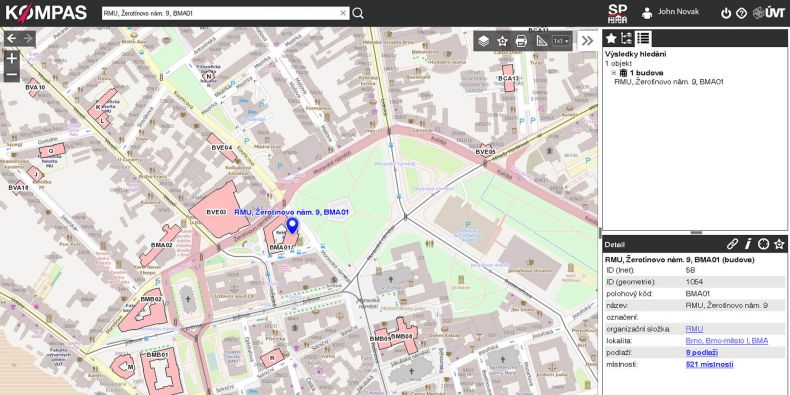790x395 pixels.
Task: Select RMU, Žerotínovo nám. 9 search result
Action: (669, 82)
